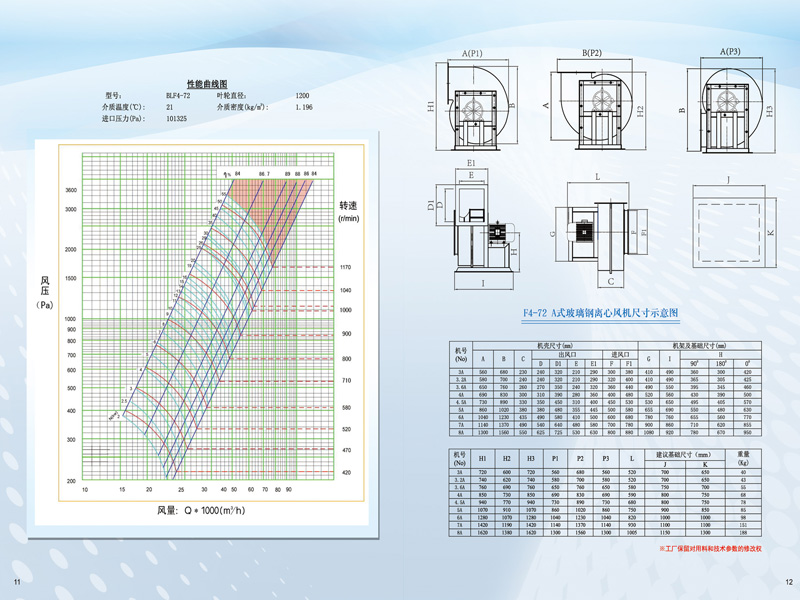Select the 1170 speed value beside the chart
800x600 pixels.
tap(345, 268)
